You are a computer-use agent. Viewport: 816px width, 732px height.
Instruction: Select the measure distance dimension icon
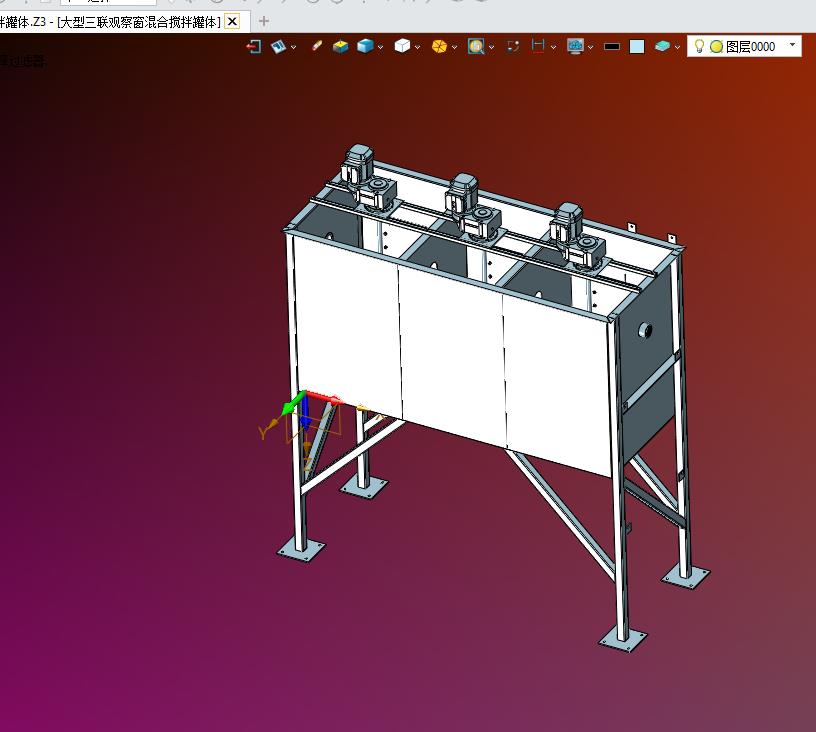point(538,46)
